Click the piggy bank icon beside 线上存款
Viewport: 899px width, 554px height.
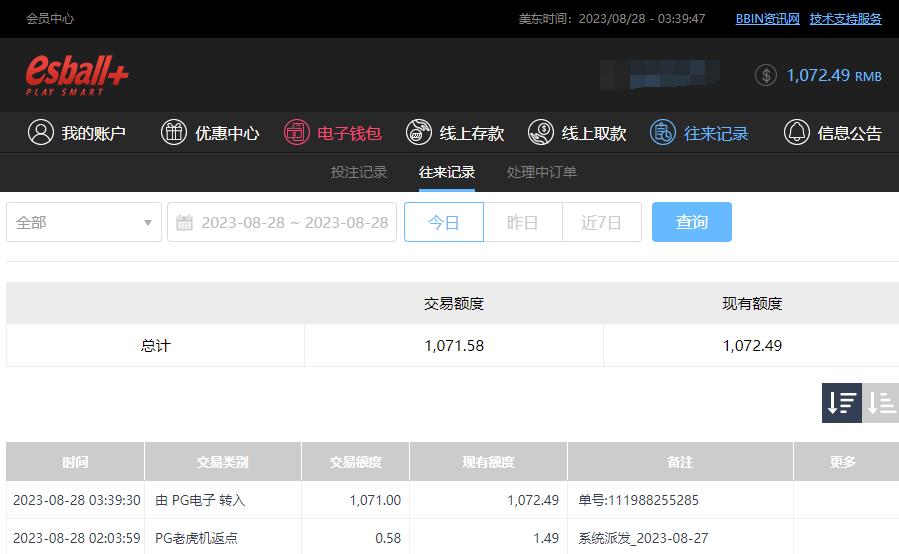pyautogui.click(x=419, y=132)
